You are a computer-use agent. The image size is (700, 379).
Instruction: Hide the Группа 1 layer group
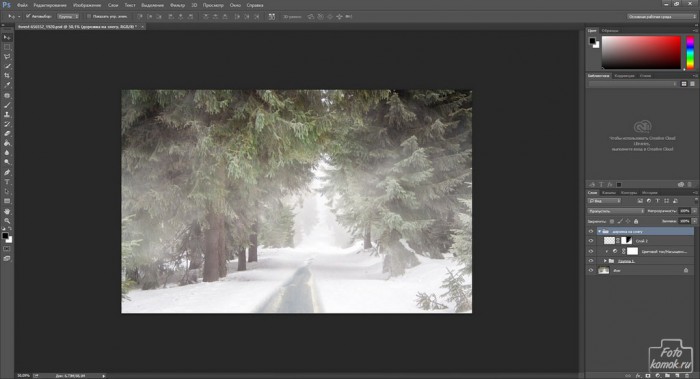[x=591, y=261]
